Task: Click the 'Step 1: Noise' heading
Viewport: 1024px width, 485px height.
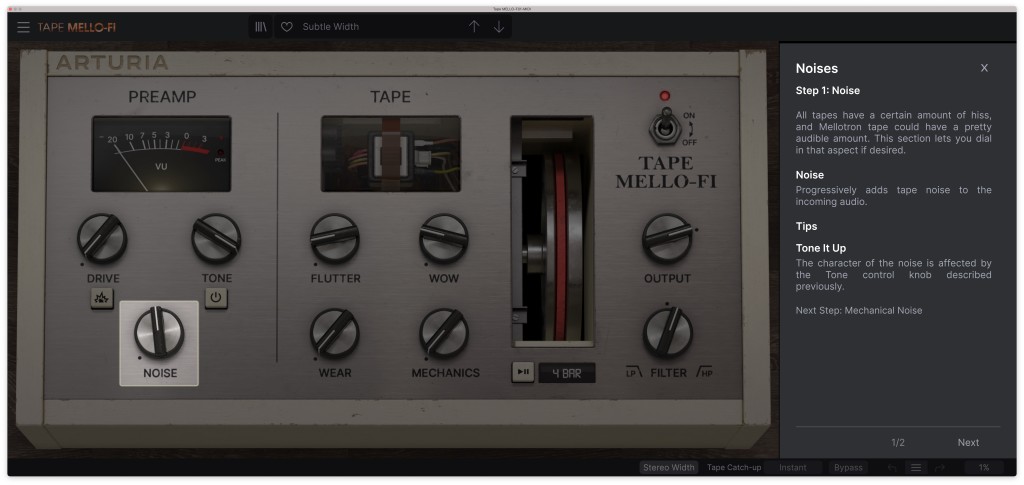Action: coord(827,91)
